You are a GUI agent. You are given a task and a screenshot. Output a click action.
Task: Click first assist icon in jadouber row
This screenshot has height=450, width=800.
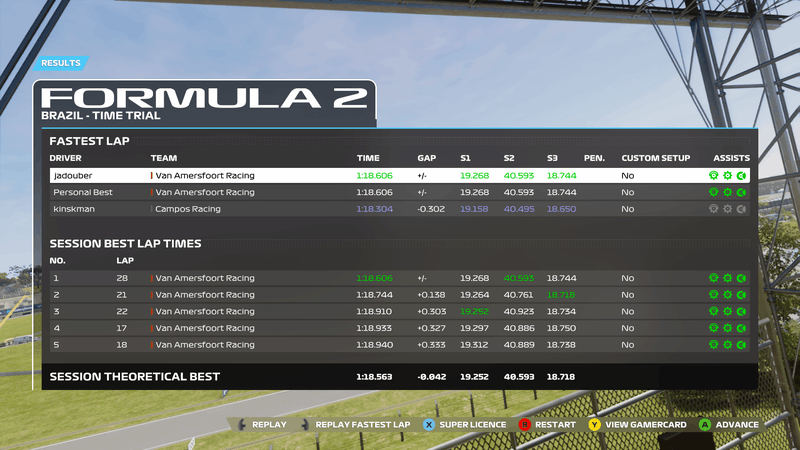pos(713,176)
